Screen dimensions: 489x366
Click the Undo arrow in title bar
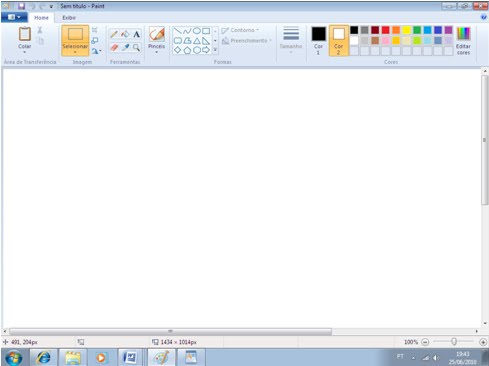(32, 6)
